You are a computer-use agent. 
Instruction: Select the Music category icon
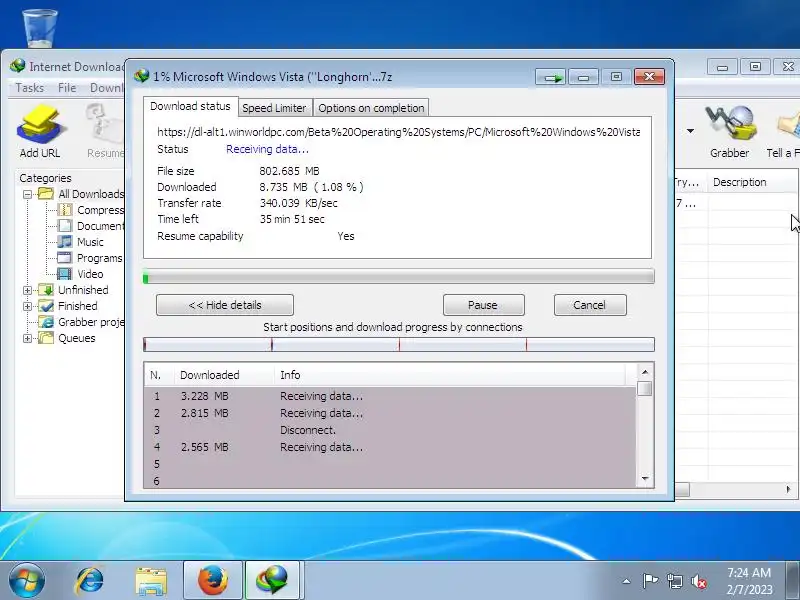(x=64, y=241)
